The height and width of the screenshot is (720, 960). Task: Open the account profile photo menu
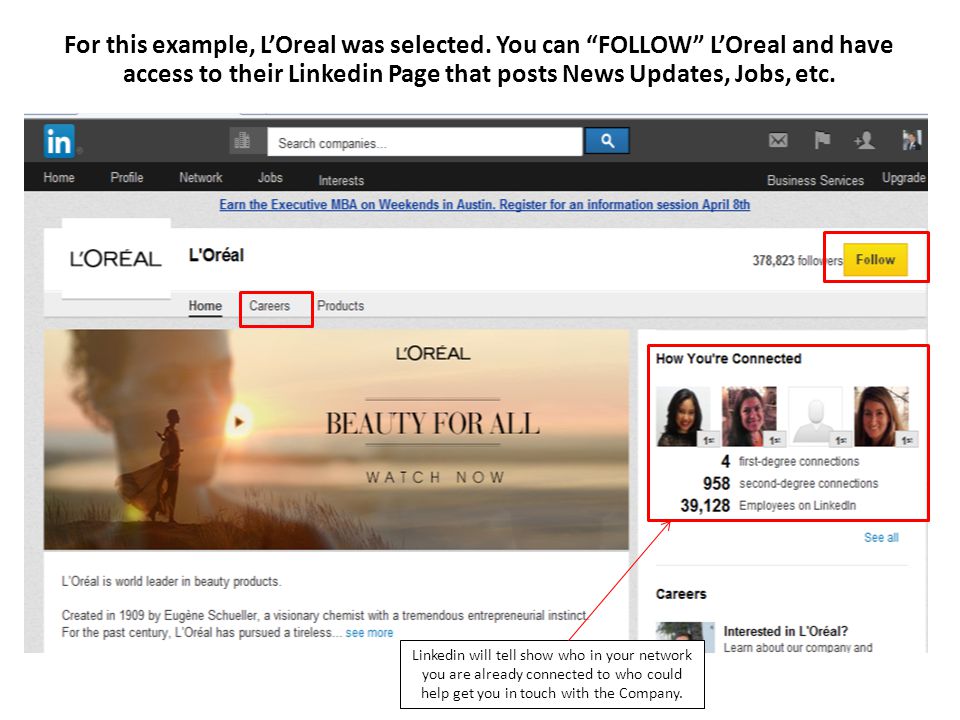912,140
